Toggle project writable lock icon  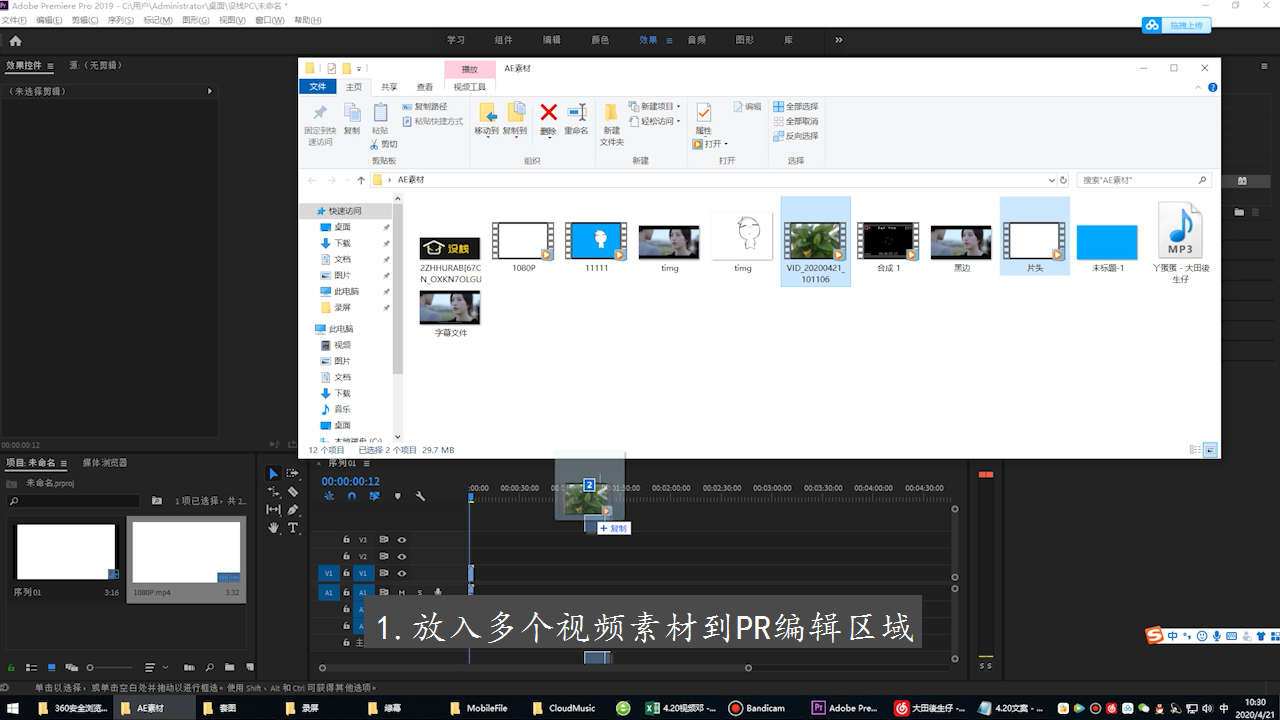[x=11, y=667]
